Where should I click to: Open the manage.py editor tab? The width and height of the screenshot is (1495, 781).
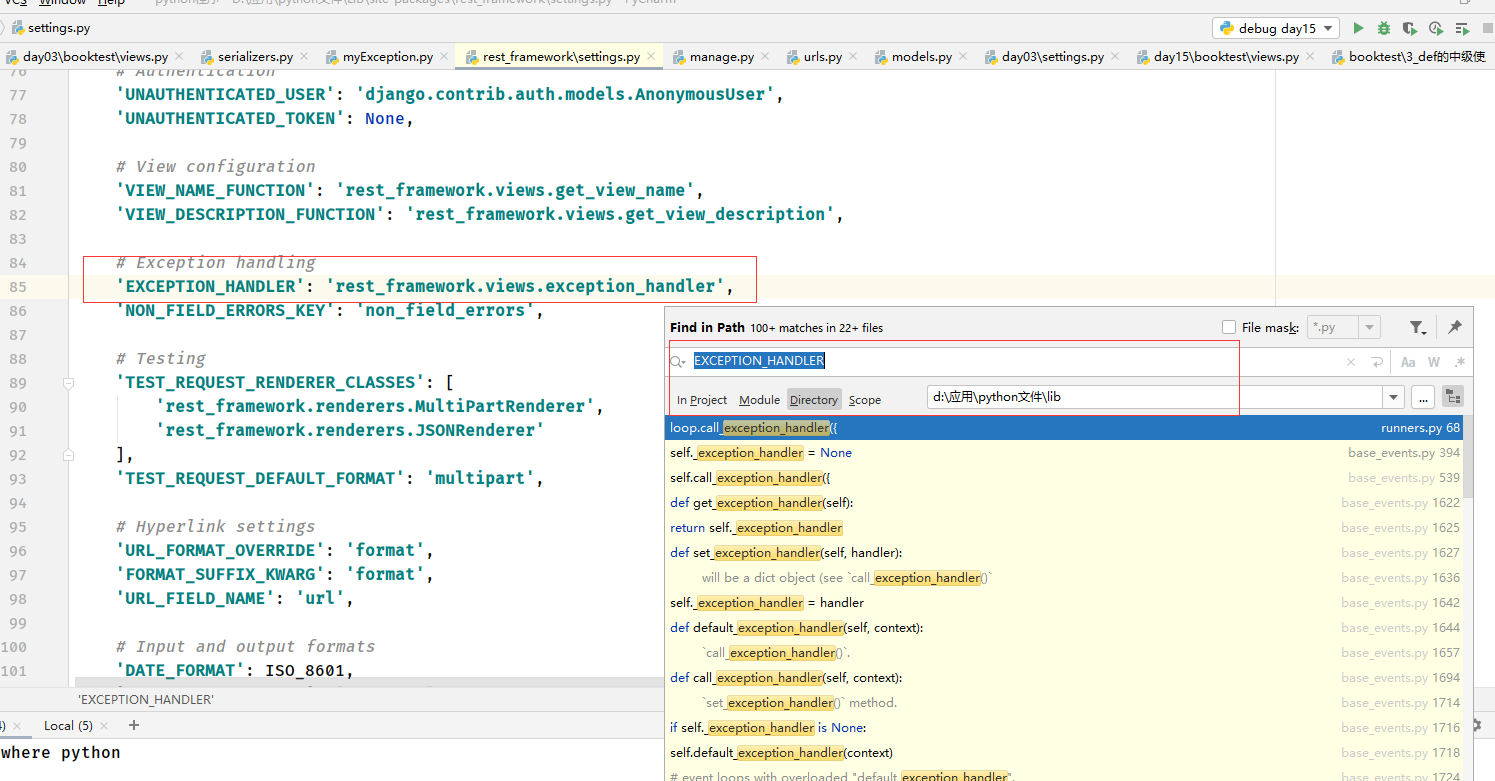[721, 57]
